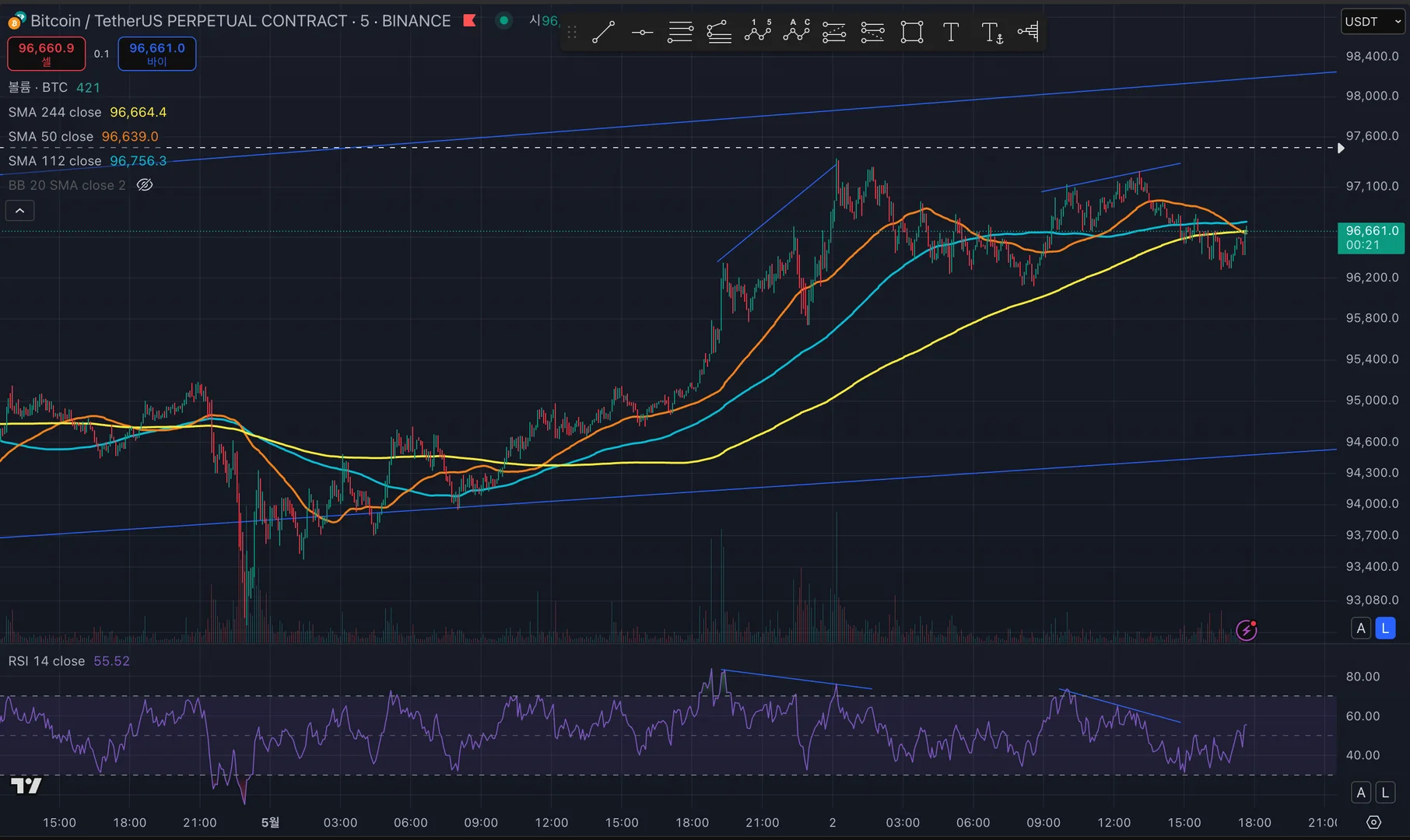Click the fixed range volume profile tool
The width and height of the screenshot is (1410, 840).
(1028, 32)
